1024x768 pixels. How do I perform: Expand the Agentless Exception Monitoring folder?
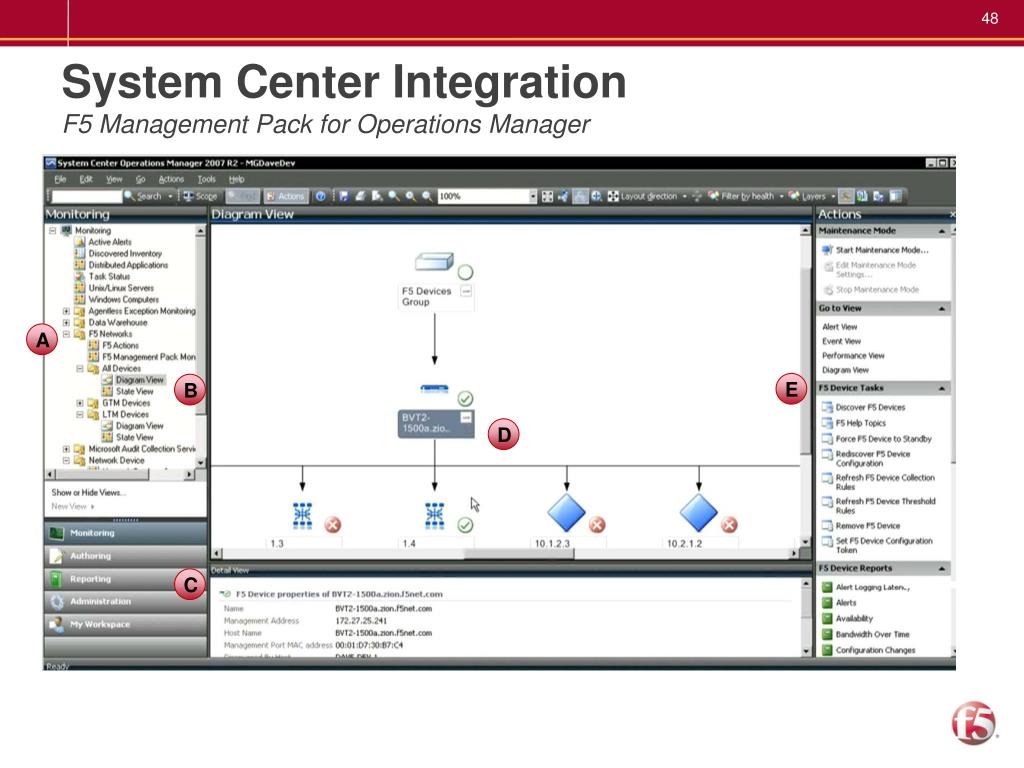(66, 311)
